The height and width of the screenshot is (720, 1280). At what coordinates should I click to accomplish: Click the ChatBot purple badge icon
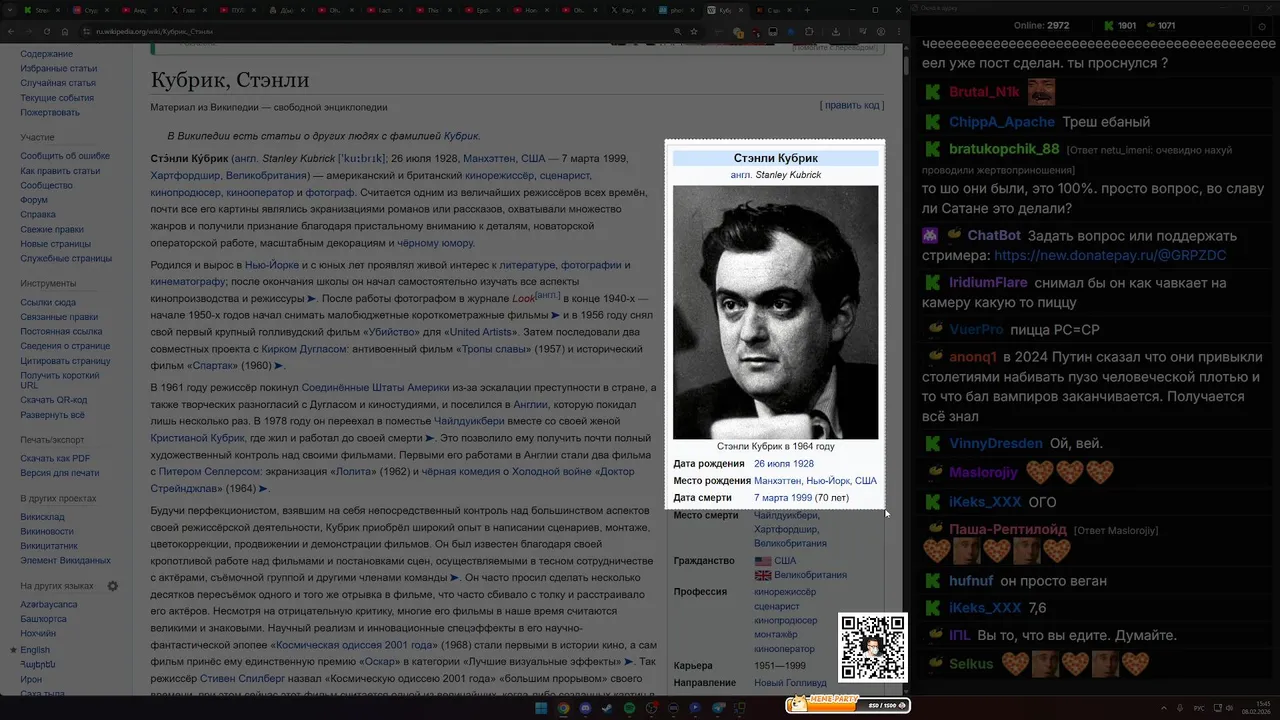931,236
